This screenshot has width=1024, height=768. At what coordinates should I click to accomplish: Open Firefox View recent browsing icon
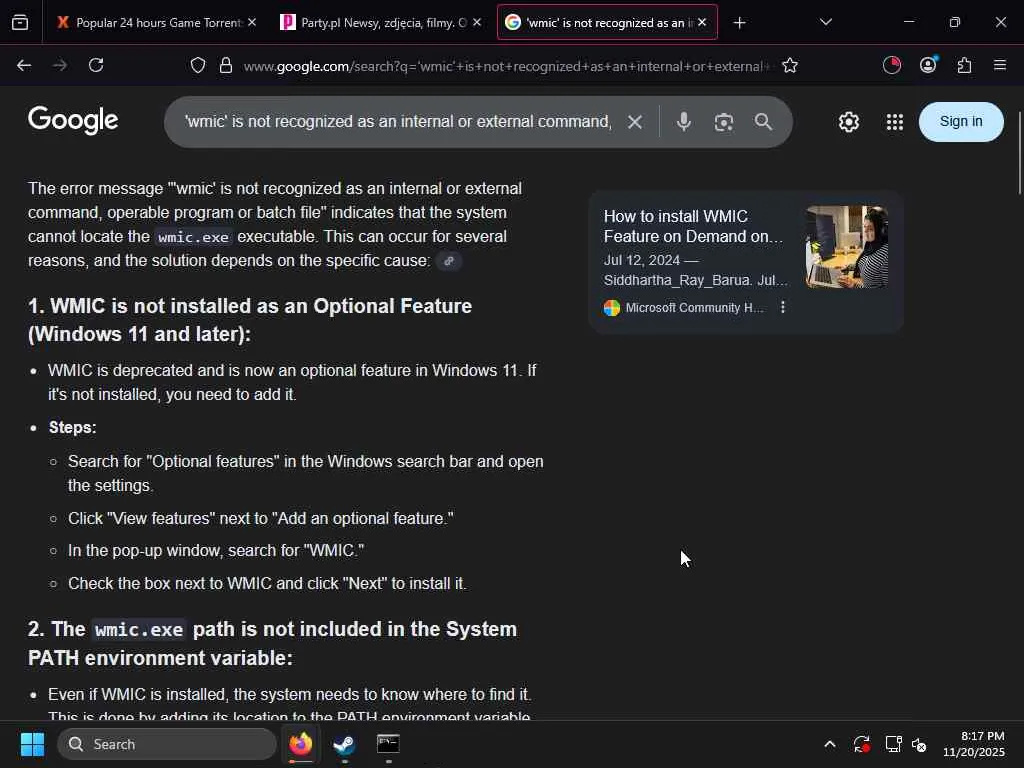[20, 22]
